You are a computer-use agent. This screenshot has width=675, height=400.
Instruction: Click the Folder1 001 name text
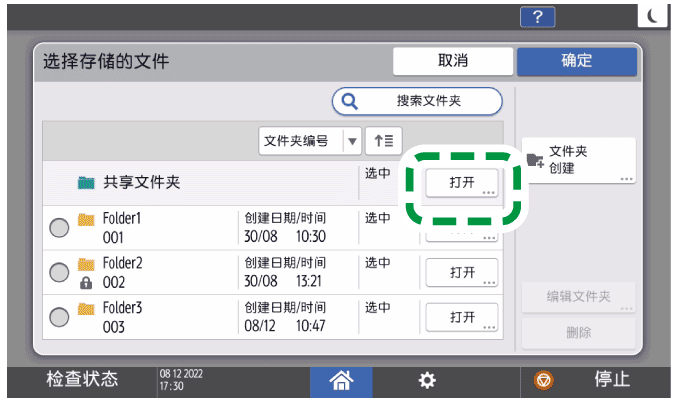click(x=122, y=228)
